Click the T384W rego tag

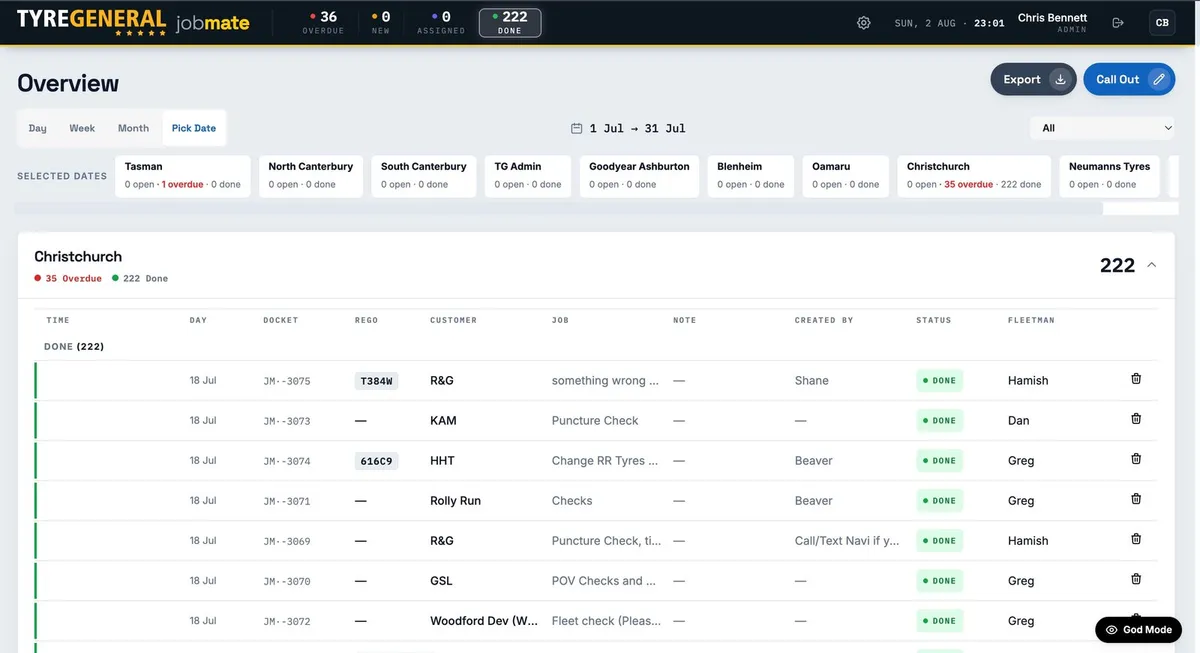click(x=377, y=381)
